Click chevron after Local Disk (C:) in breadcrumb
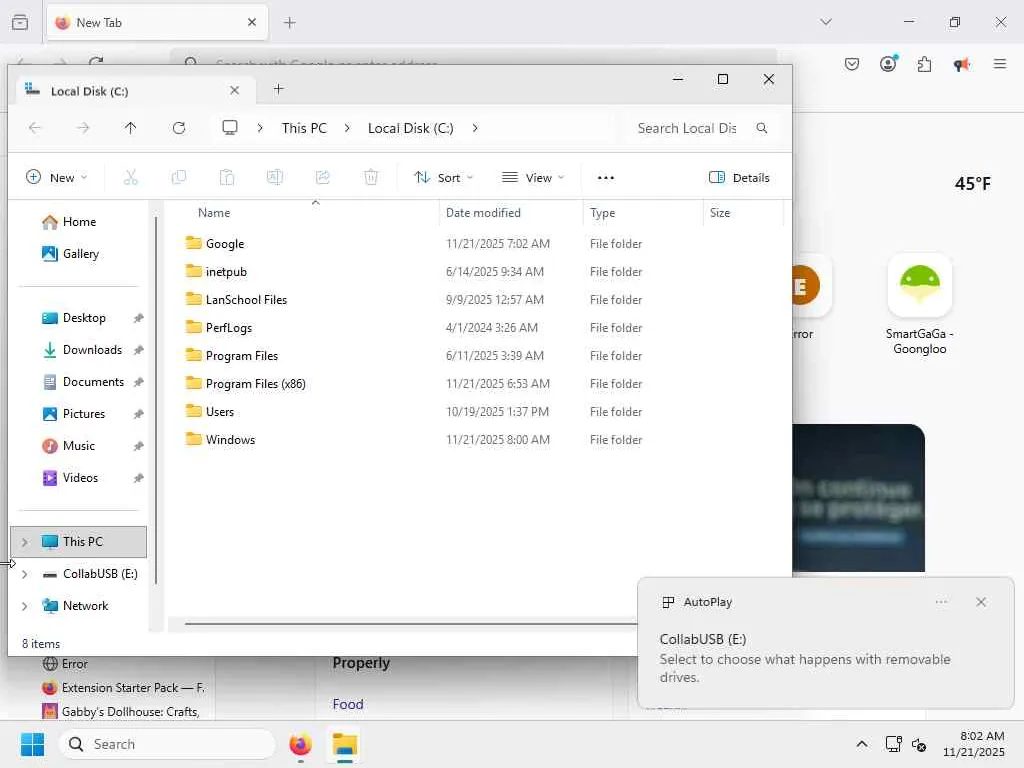Image resolution: width=1024 pixels, height=768 pixels. [475, 128]
